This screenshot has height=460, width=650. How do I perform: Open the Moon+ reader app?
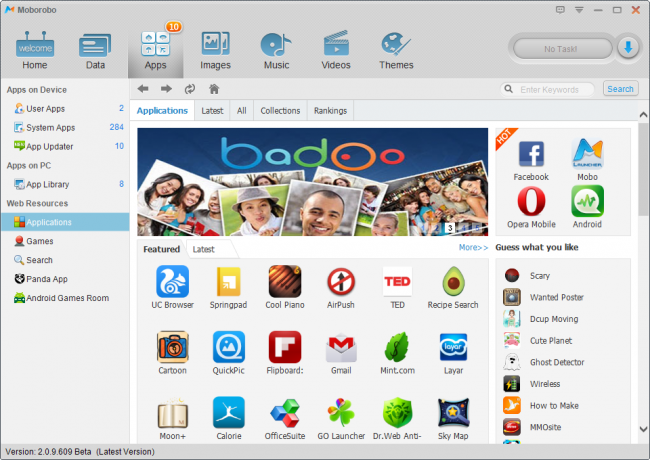(x=172, y=418)
